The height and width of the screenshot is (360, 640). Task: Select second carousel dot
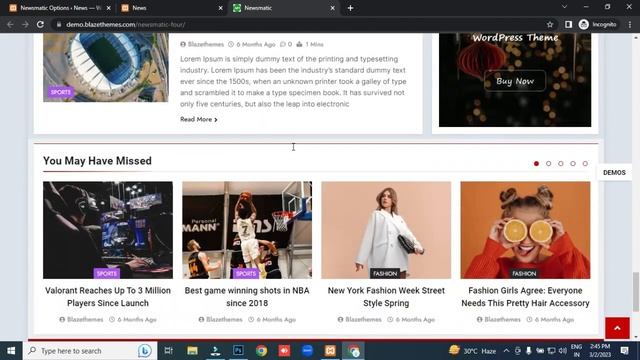click(x=549, y=163)
